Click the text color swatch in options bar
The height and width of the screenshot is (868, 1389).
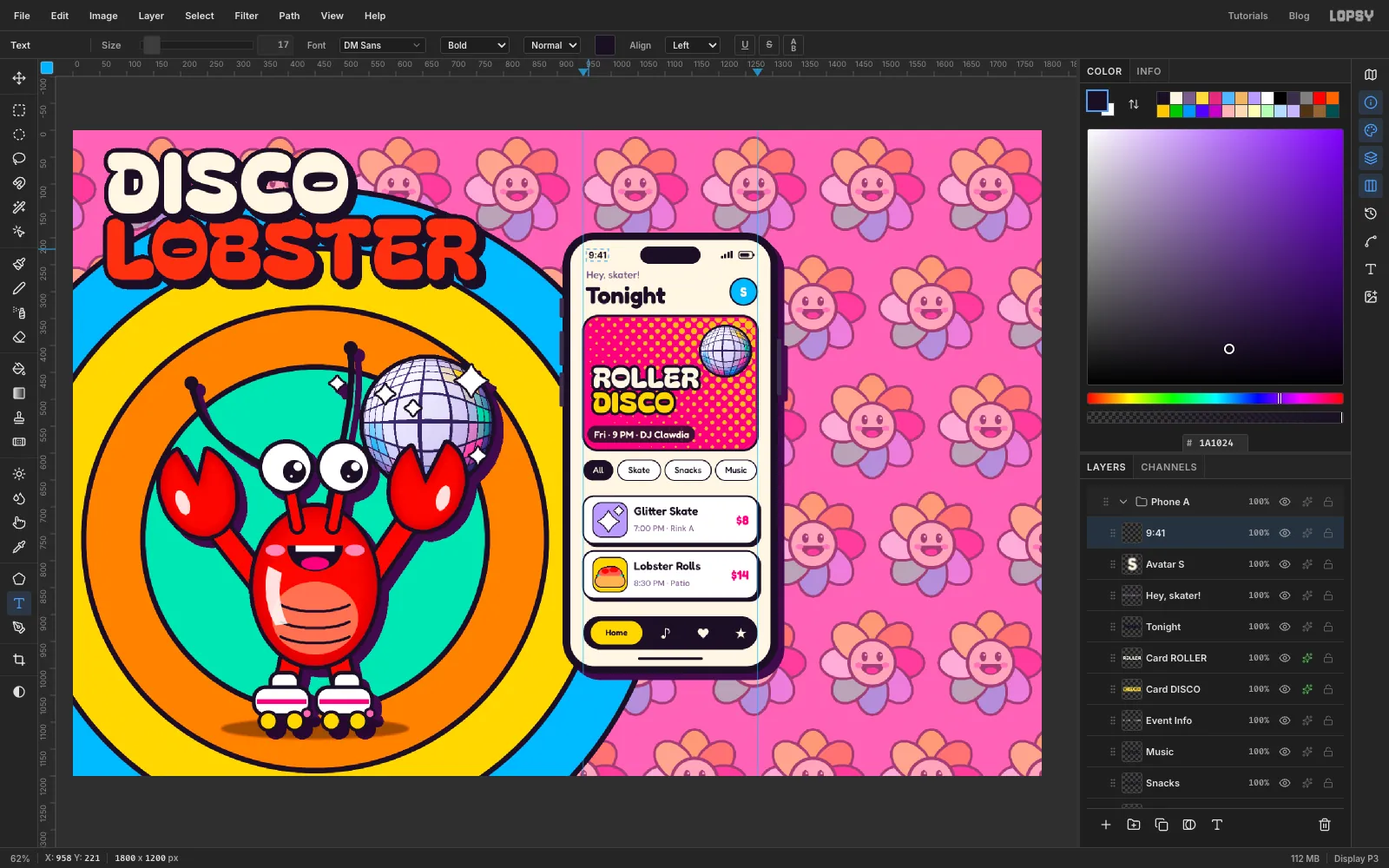(x=605, y=45)
